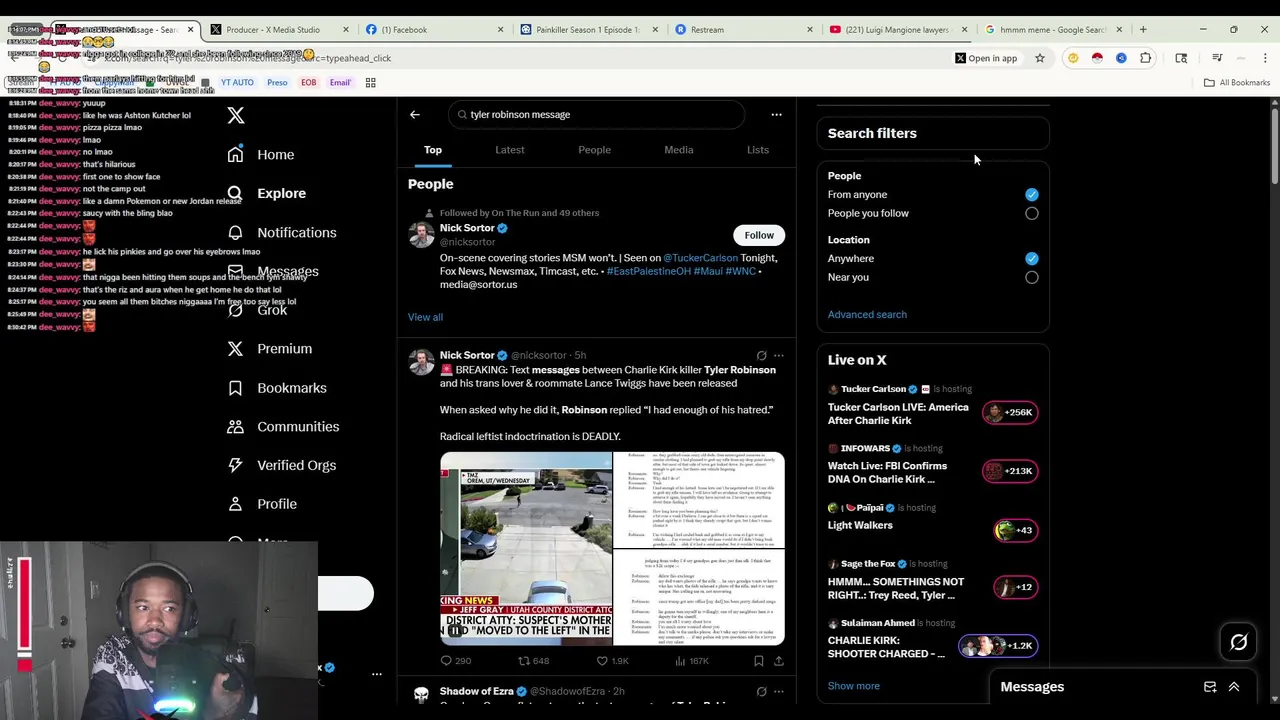Open the #EastPalestineOH hashtag link
This screenshot has height=720, width=1280.
(x=649, y=271)
